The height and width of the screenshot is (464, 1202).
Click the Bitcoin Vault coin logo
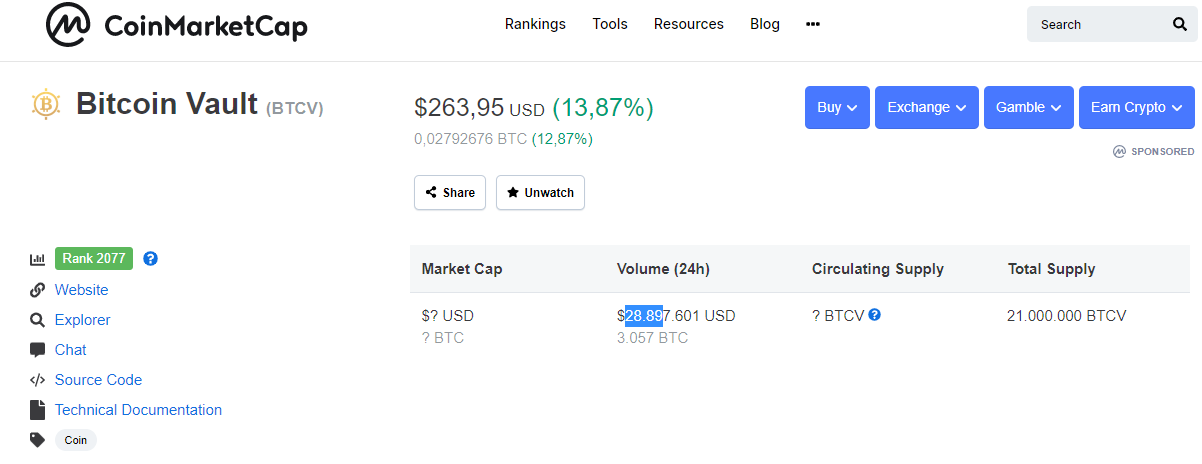(x=46, y=104)
